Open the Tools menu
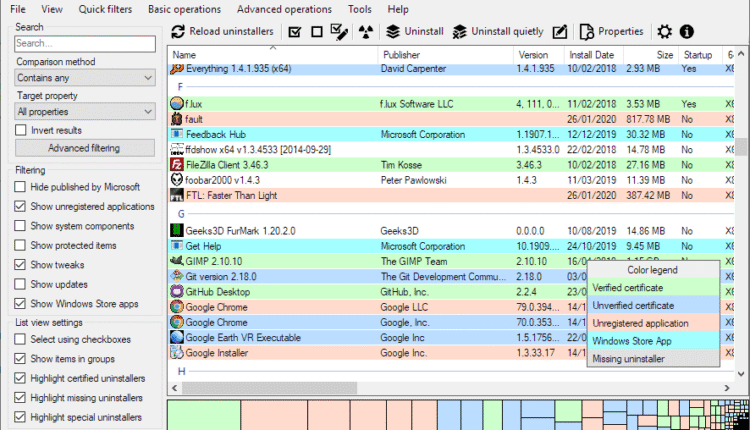The height and width of the screenshot is (430, 750). coord(360,9)
